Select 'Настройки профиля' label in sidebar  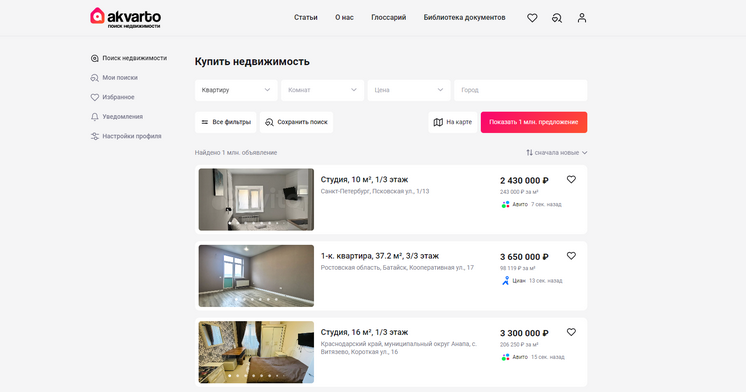132,136
